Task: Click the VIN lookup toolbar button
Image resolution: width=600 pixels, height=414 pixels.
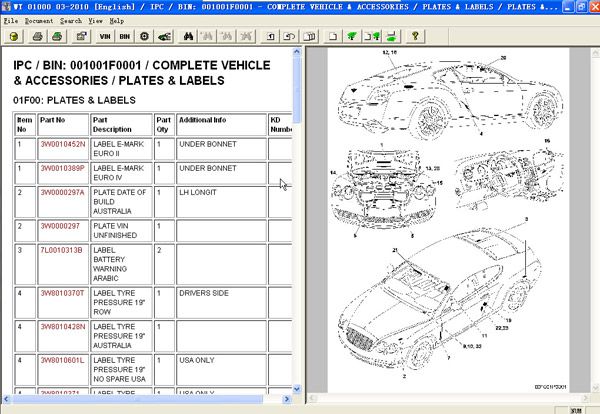Action: click(x=103, y=36)
